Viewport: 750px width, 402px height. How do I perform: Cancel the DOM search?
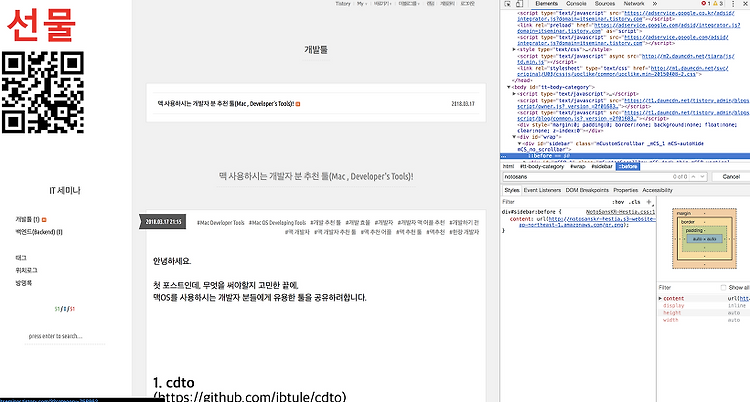point(730,177)
